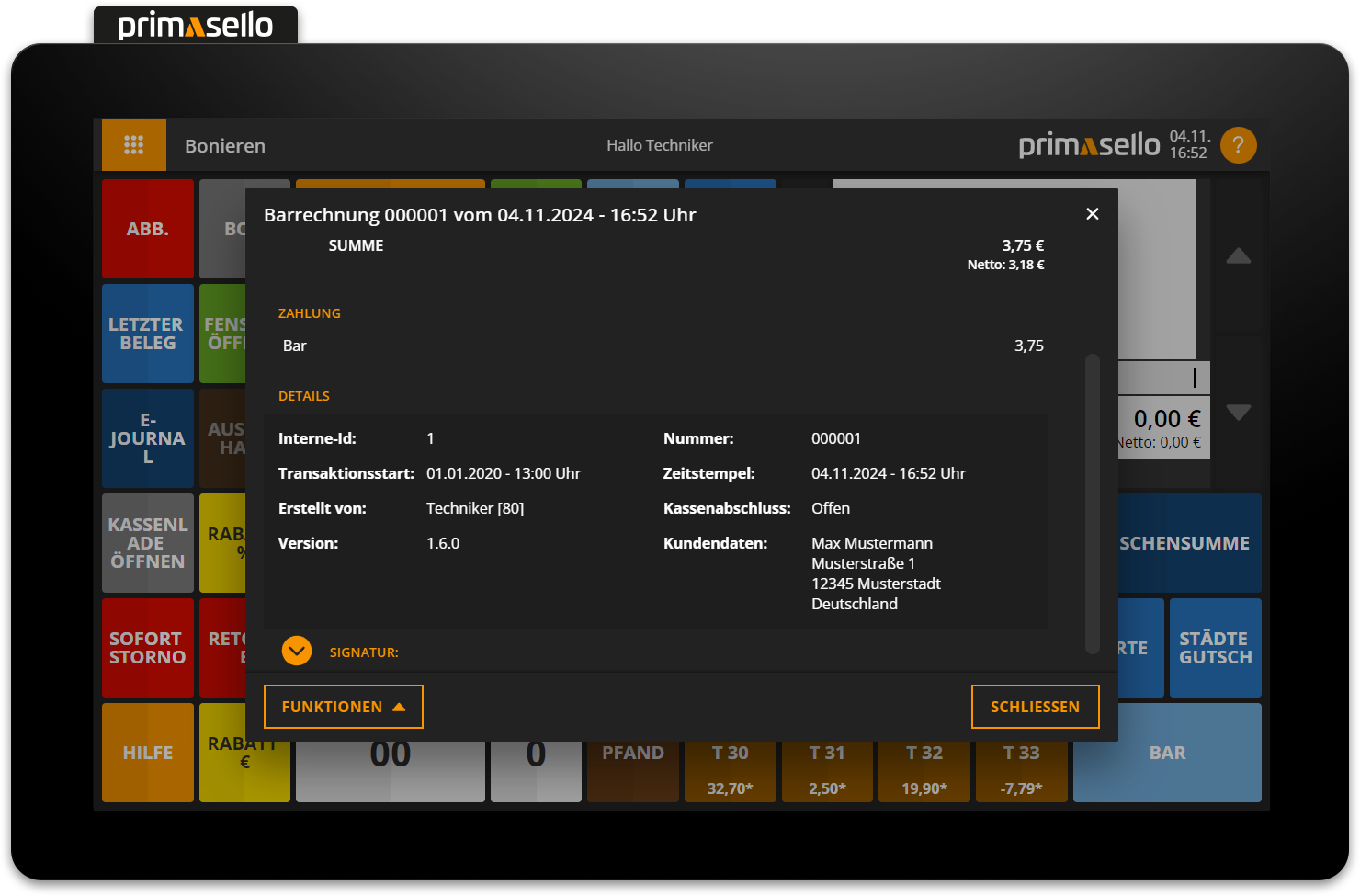Viewport: 1360px width, 896px height.
Task: Open the orange grid menu icon
Action: tap(134, 145)
